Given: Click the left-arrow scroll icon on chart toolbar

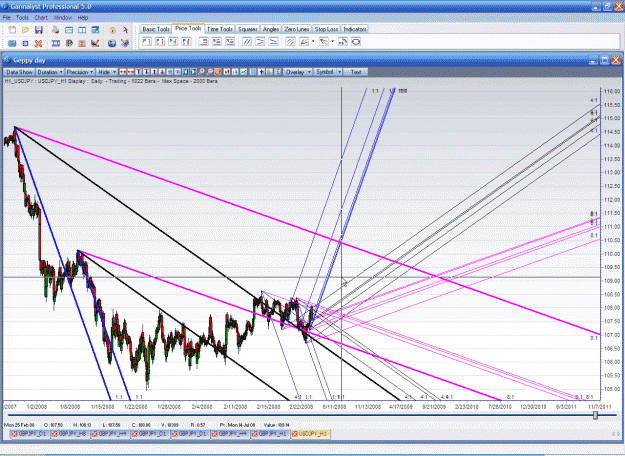Looking at the screenshot, I should [x=185, y=72].
